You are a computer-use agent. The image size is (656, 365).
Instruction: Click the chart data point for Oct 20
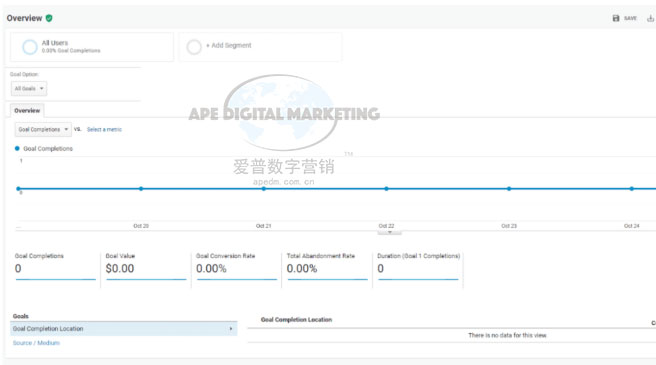[141, 189]
